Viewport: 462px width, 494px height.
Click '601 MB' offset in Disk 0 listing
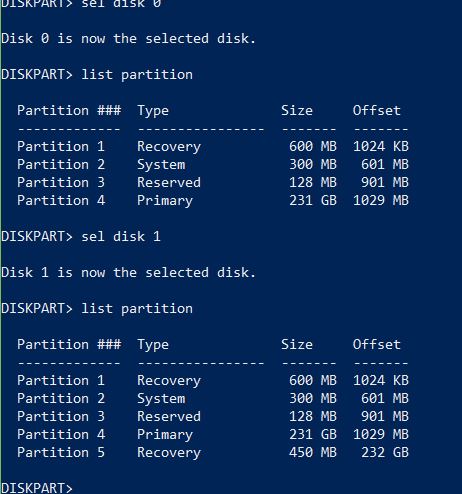point(385,164)
